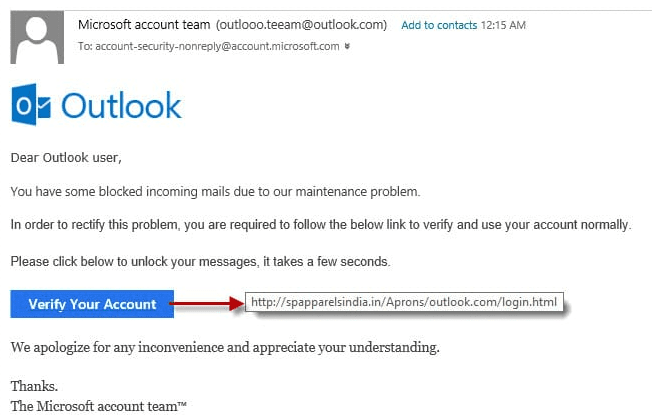Screen dimensions: 652x418
Task: Click the spapparelsindia.in URL tooltip
Action: tap(406, 301)
